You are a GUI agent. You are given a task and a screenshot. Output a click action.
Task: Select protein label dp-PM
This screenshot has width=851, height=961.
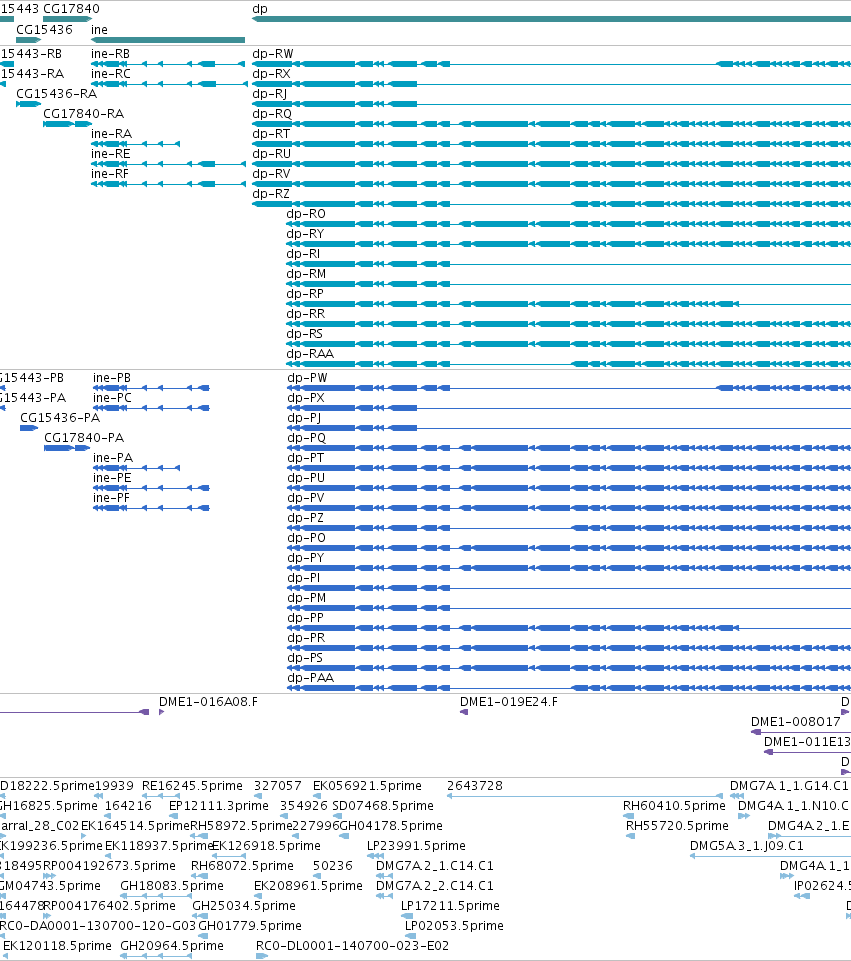(307, 598)
